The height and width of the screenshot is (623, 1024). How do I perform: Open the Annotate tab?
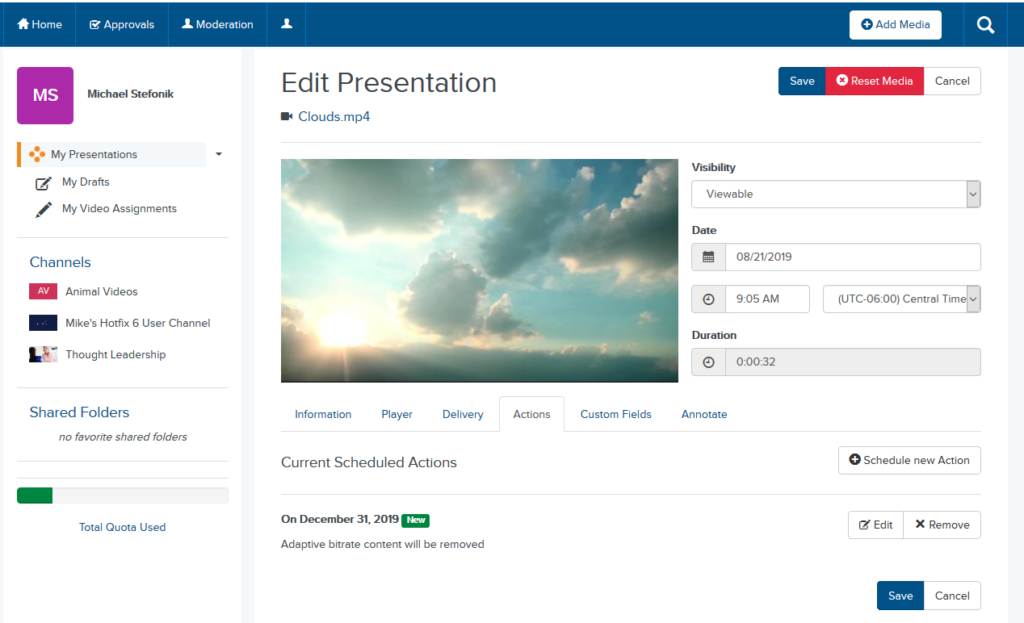click(704, 414)
